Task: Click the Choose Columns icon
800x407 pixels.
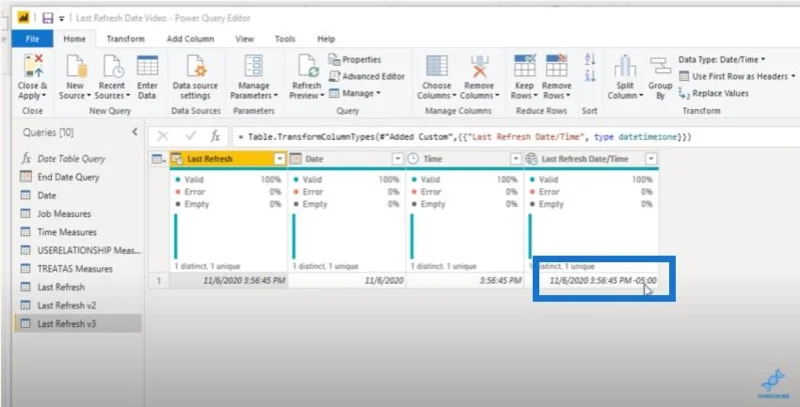Action: coord(437,66)
